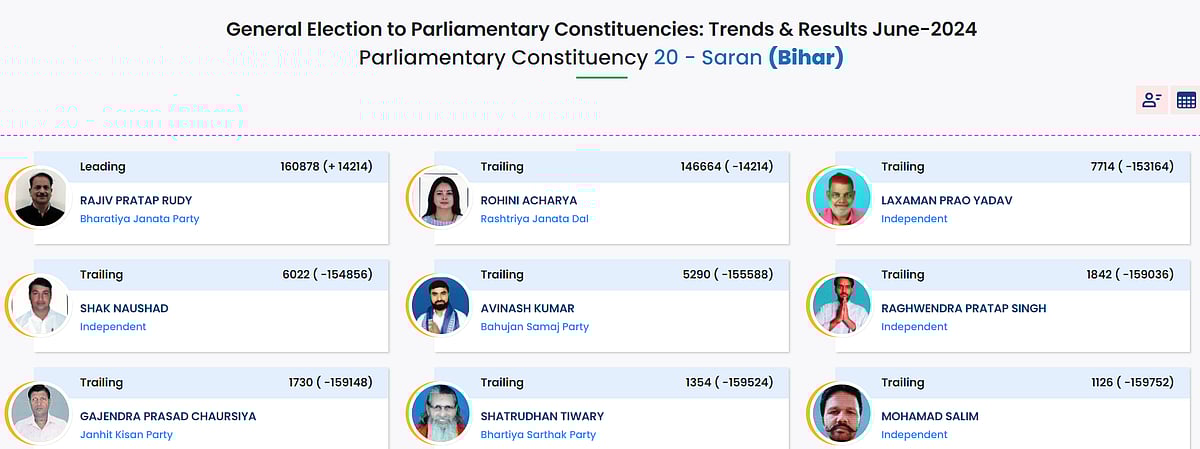Image resolution: width=1200 pixels, height=449 pixels.
Task: Click Shatrudhan Tiwary's photo
Action: [441, 413]
